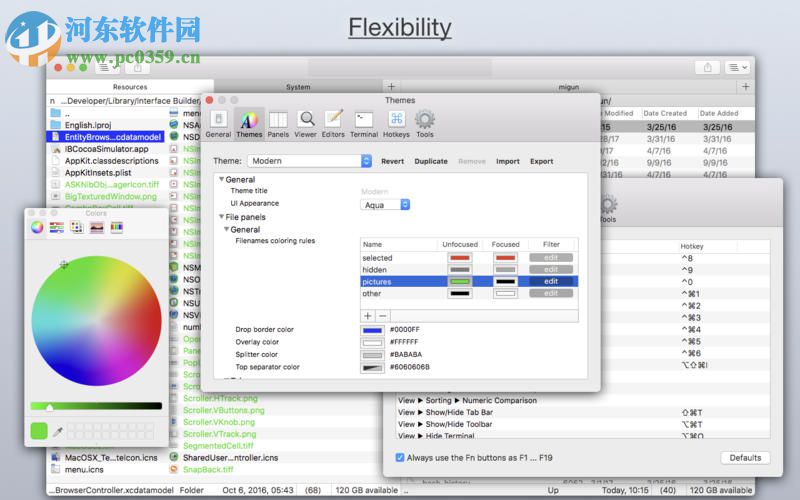Click the Defaults button in Hotkeys window
This screenshot has width=800, height=500.
745,458
